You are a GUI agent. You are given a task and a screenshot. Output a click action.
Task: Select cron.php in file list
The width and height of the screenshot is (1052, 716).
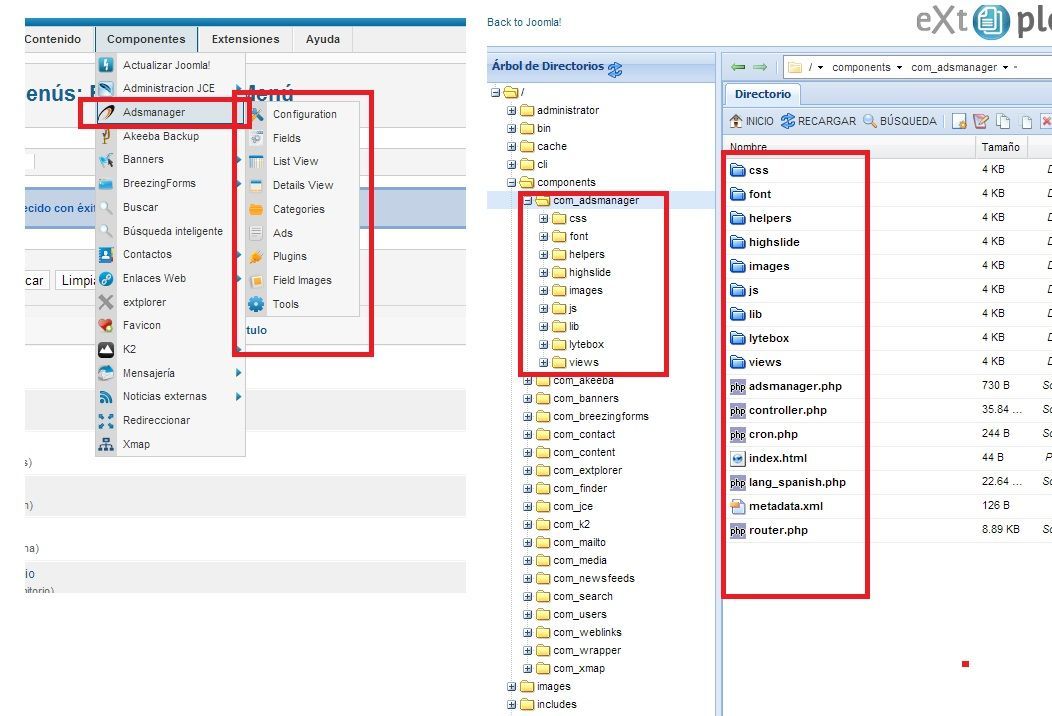tap(773, 434)
